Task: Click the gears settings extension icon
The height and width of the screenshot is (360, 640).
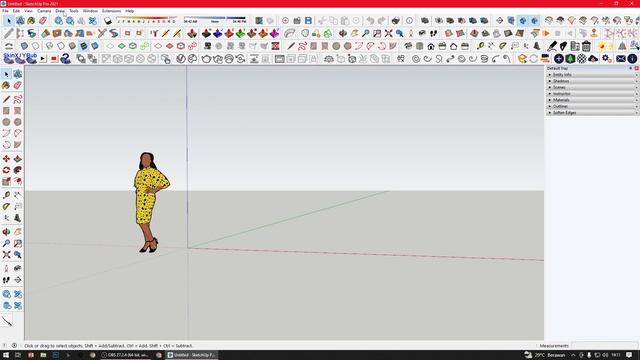Action: [x=607, y=59]
